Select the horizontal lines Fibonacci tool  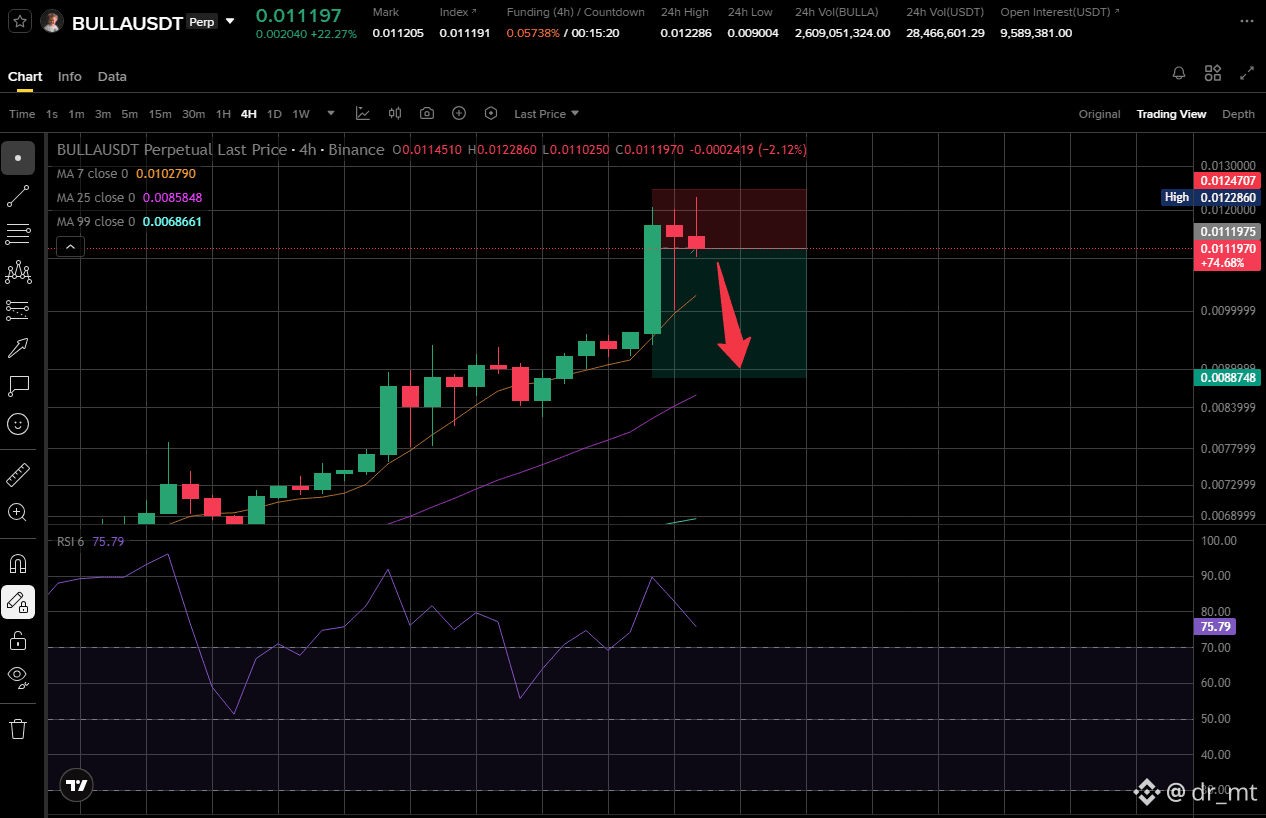click(18, 234)
